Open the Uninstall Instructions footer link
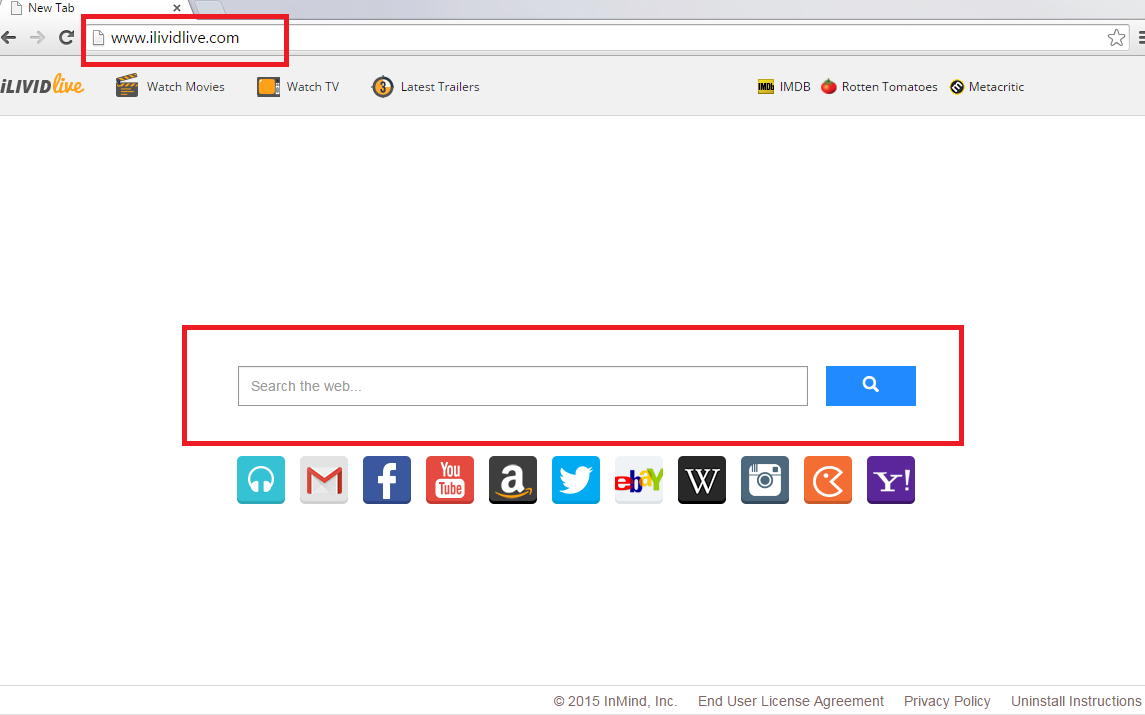The height and width of the screenshot is (715, 1145). click(1076, 701)
